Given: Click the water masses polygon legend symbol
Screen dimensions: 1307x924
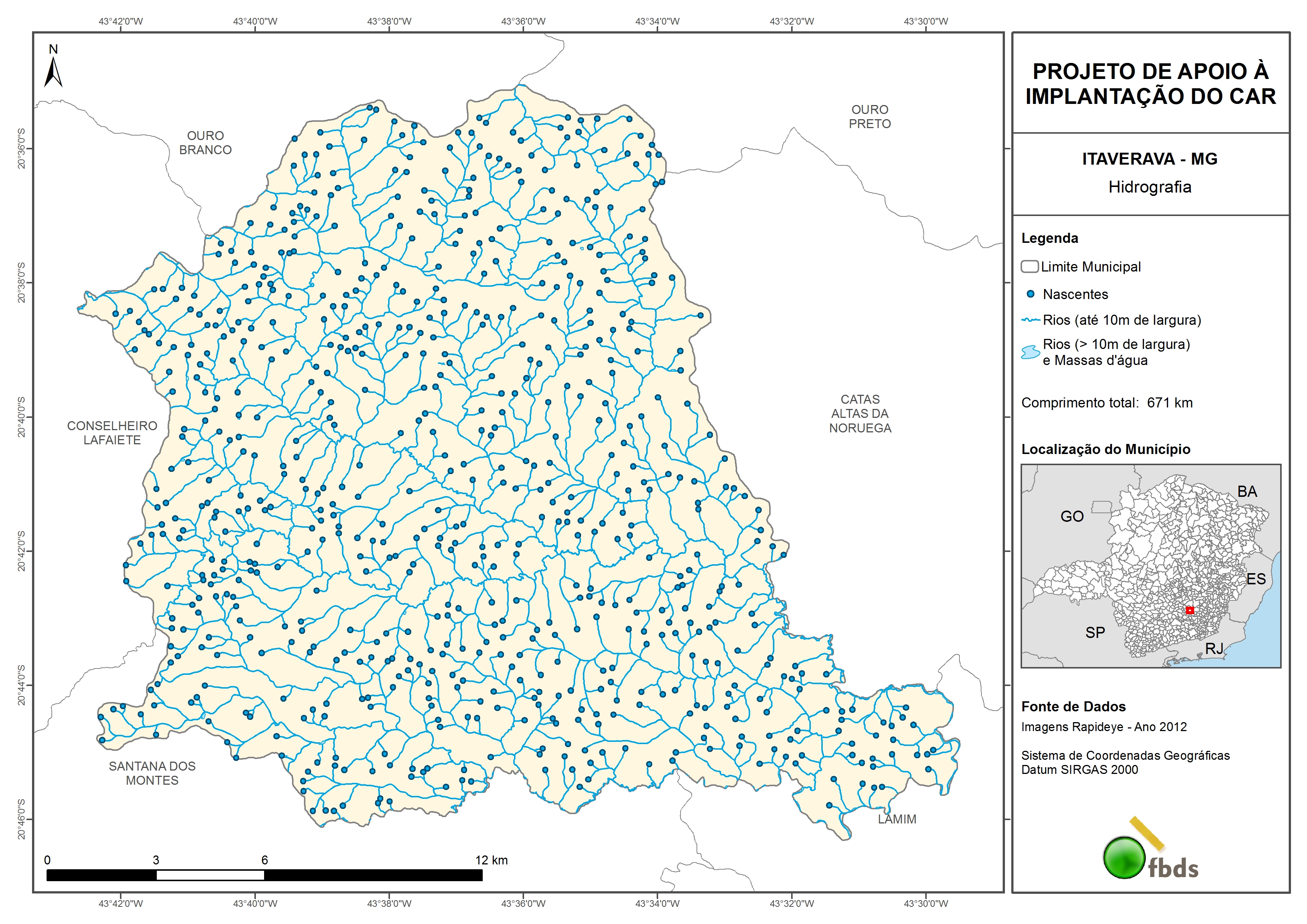Looking at the screenshot, I should 1030,352.
